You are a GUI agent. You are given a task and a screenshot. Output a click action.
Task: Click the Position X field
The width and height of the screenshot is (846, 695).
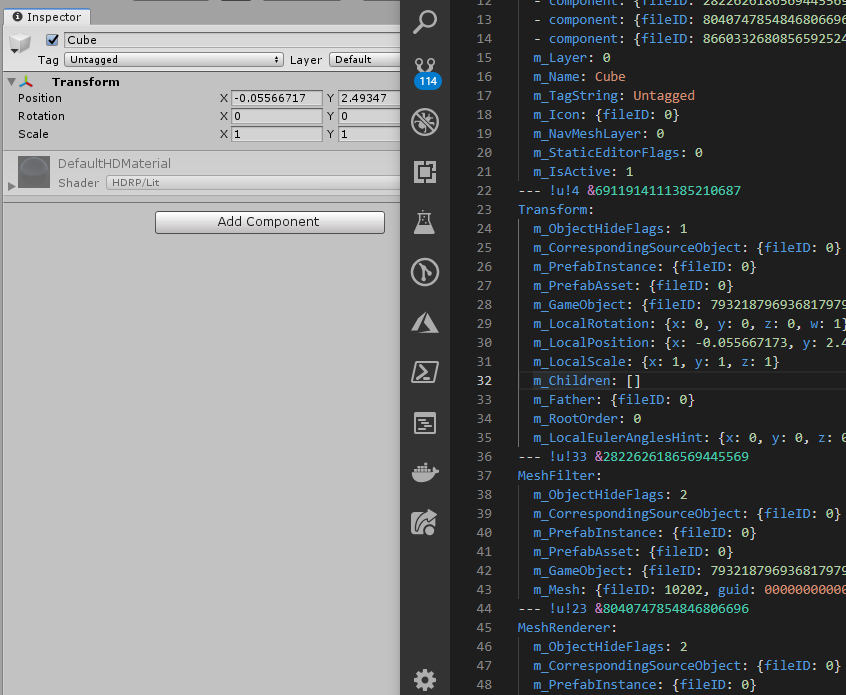coord(277,98)
